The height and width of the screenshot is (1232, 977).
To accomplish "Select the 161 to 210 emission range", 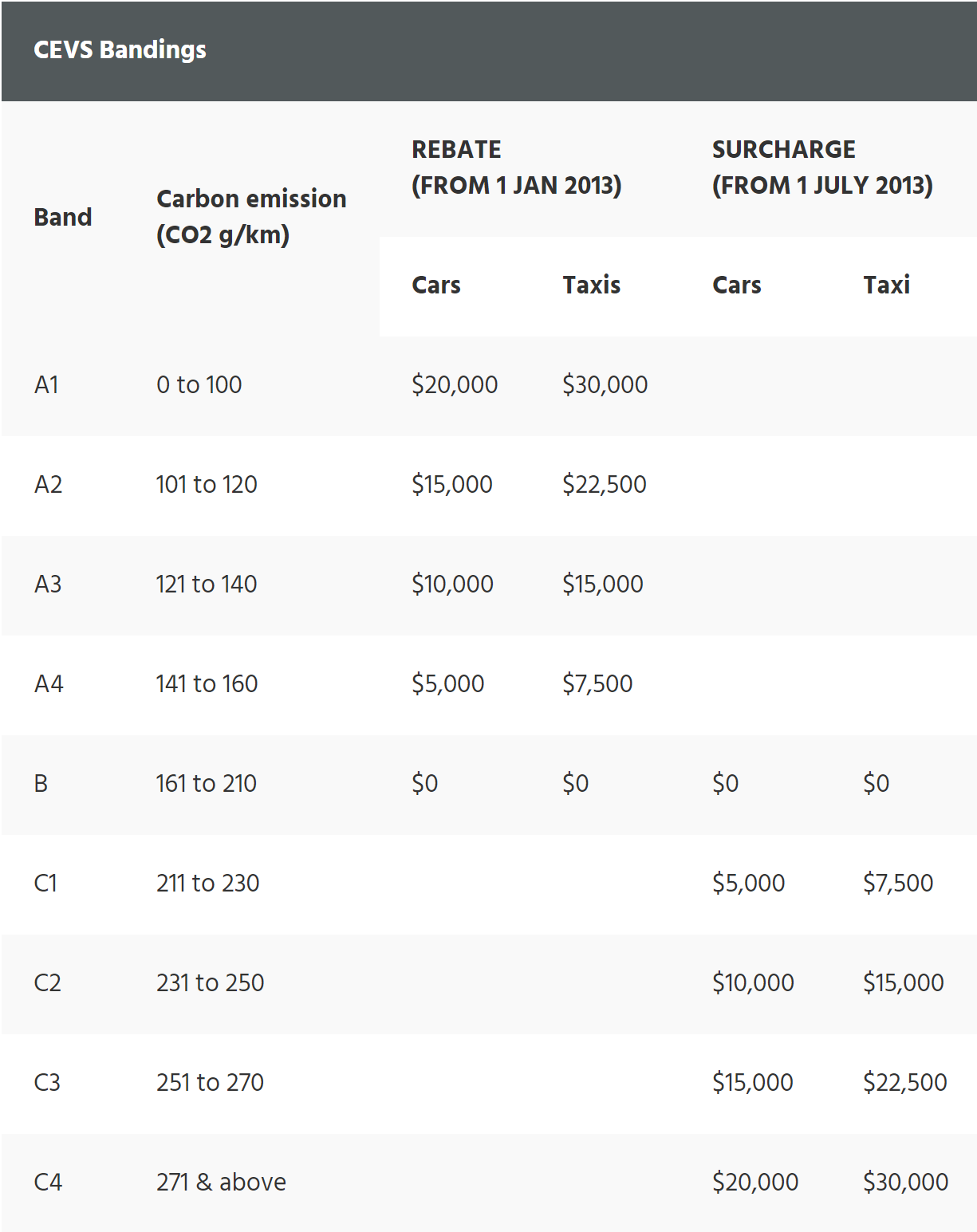I will (207, 783).
